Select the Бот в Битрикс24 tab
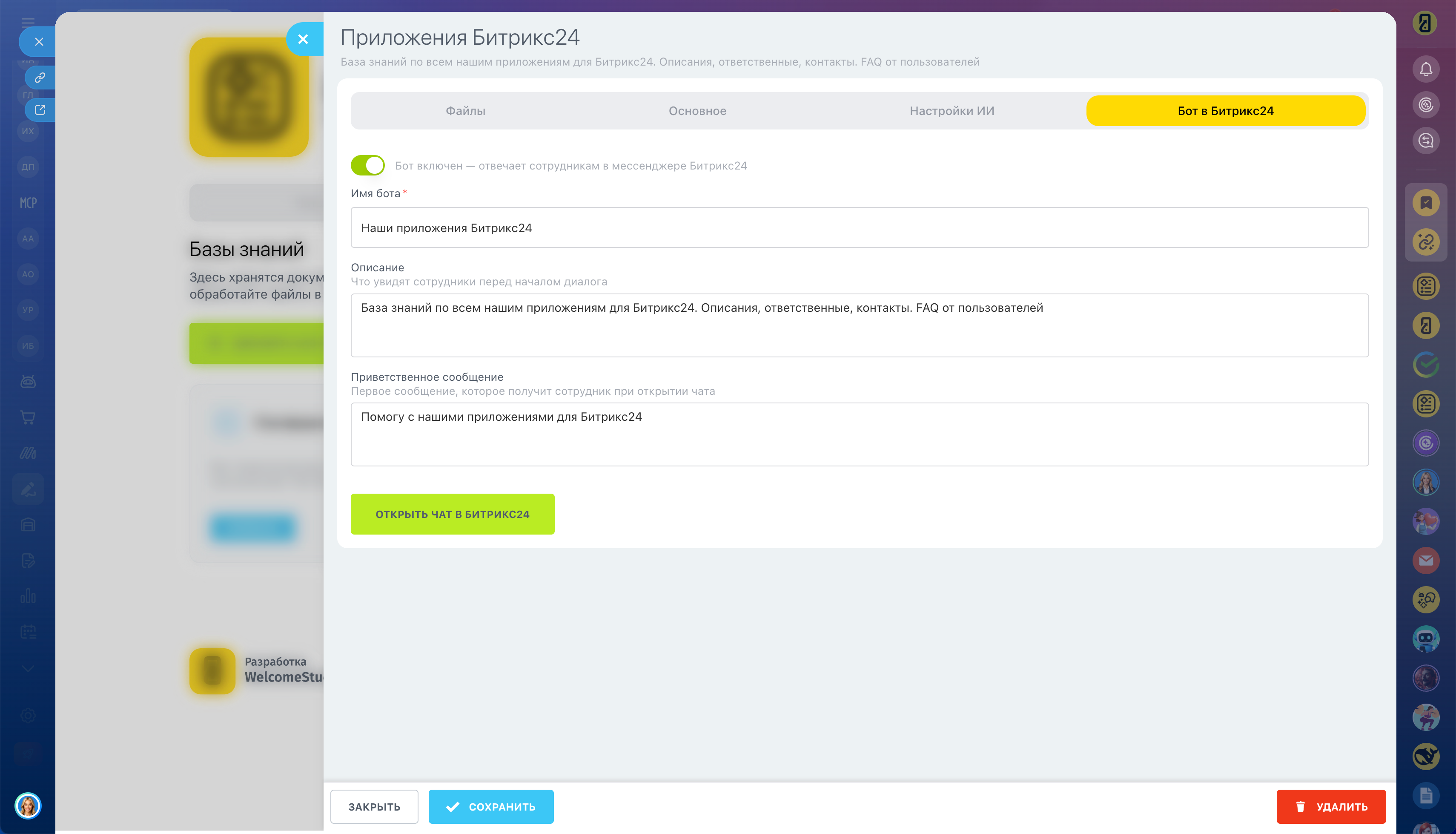 pyautogui.click(x=1225, y=111)
